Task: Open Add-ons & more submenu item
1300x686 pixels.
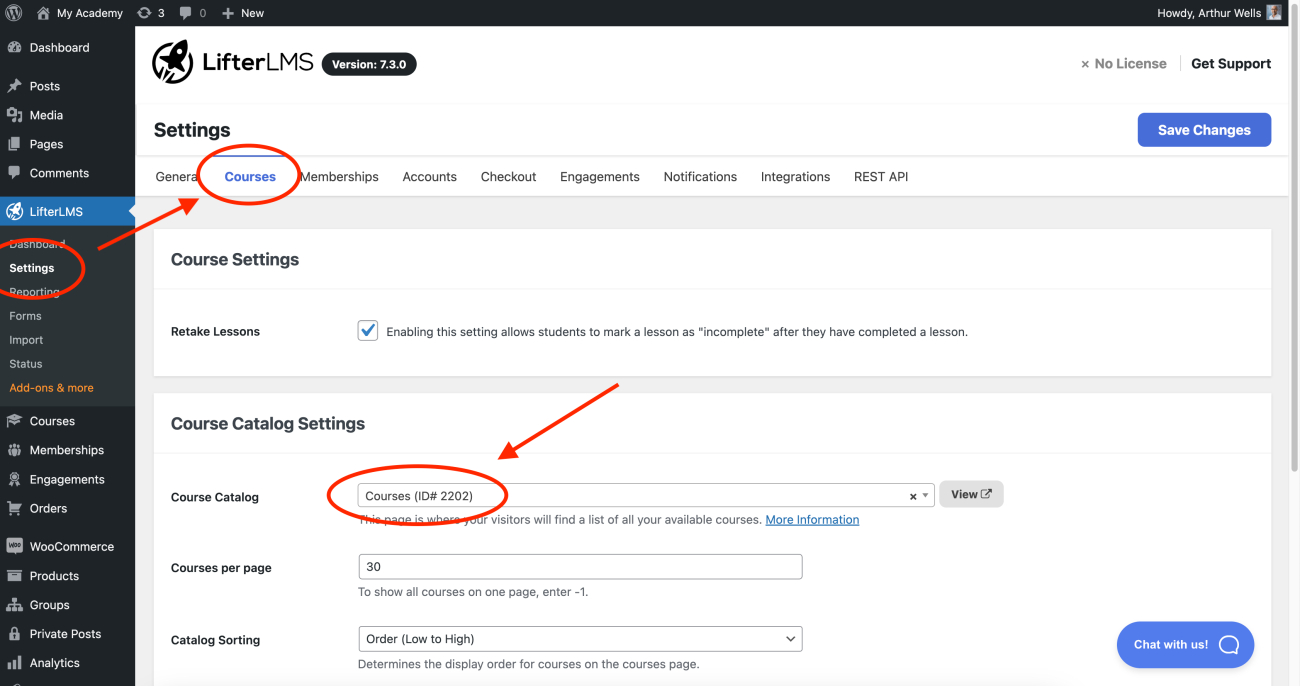Action: tap(52, 388)
